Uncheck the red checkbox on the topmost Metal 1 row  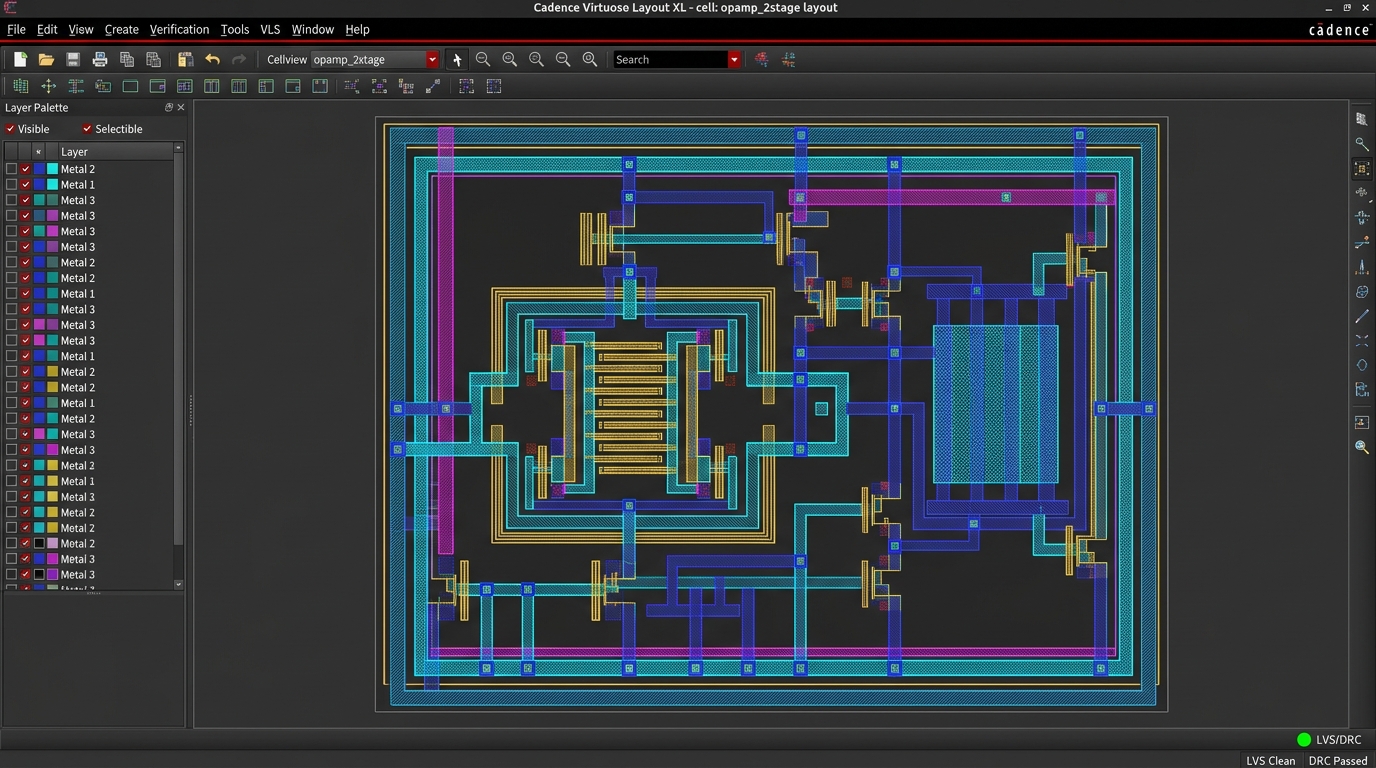coord(26,185)
